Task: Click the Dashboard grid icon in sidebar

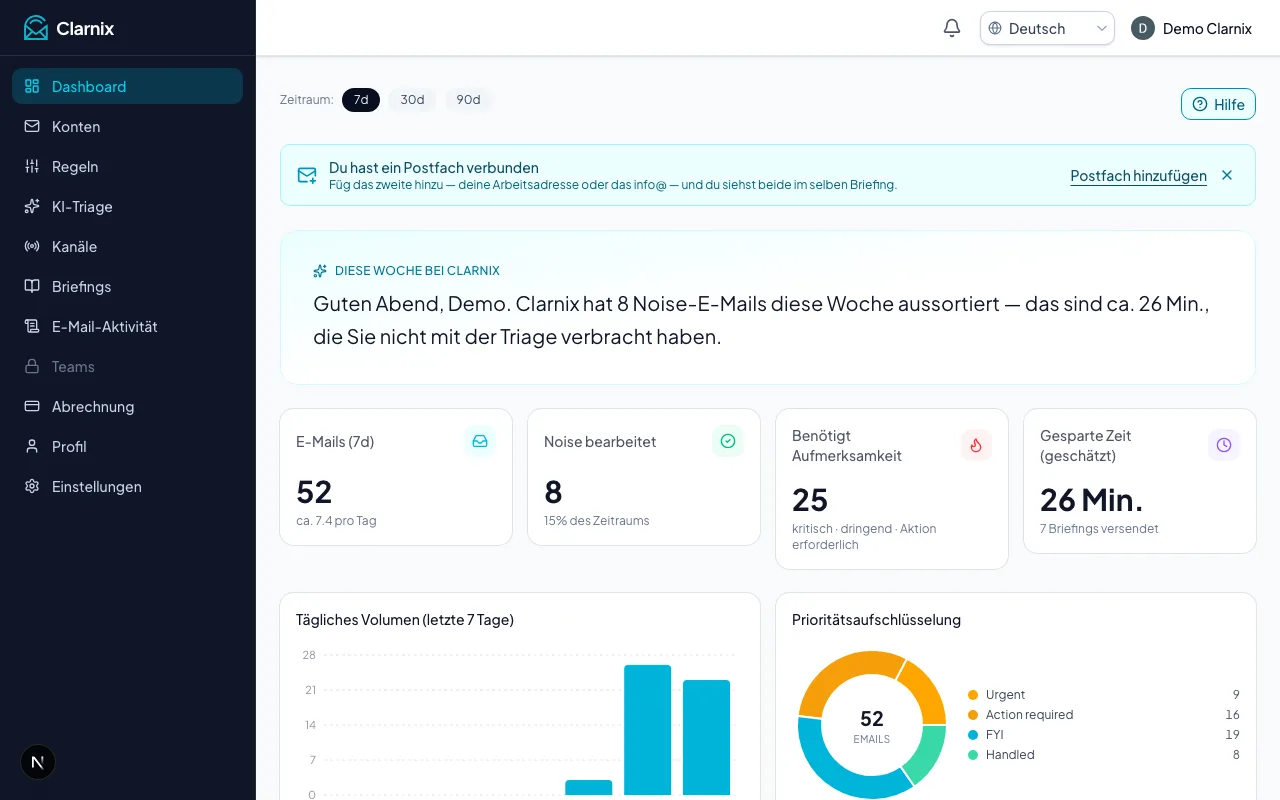Action: coord(32,86)
